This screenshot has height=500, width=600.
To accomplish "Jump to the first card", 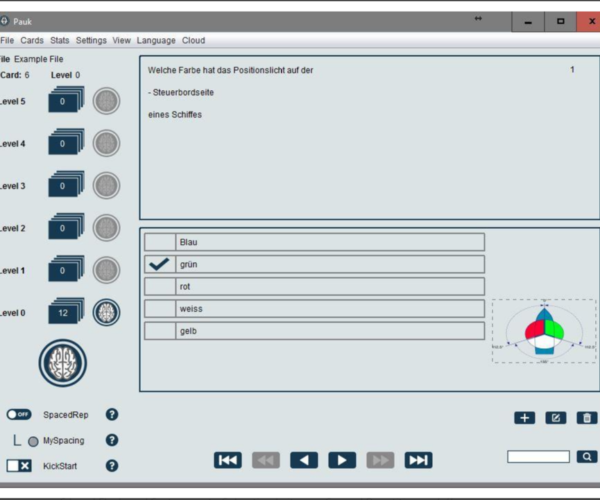I will 228,460.
